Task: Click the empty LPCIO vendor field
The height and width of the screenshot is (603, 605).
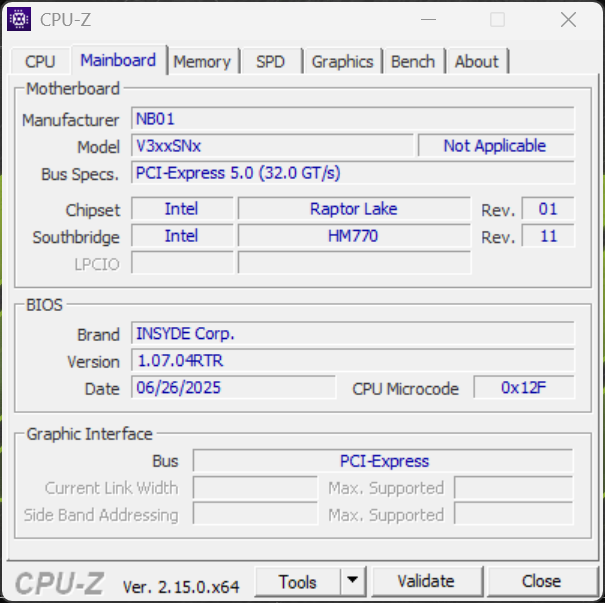Action: click(x=182, y=263)
